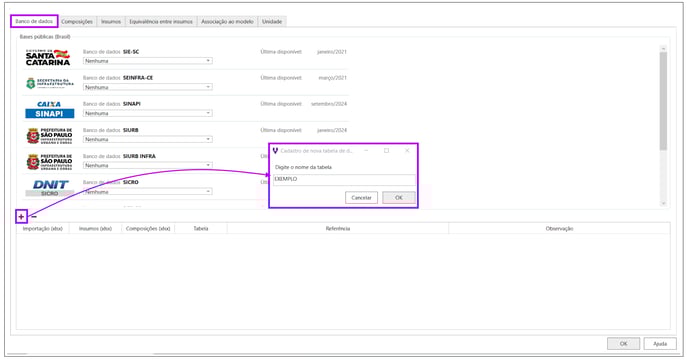Open the SIURB INFRA database dropdown
This screenshot has height=362, width=688.
pyautogui.click(x=148, y=165)
